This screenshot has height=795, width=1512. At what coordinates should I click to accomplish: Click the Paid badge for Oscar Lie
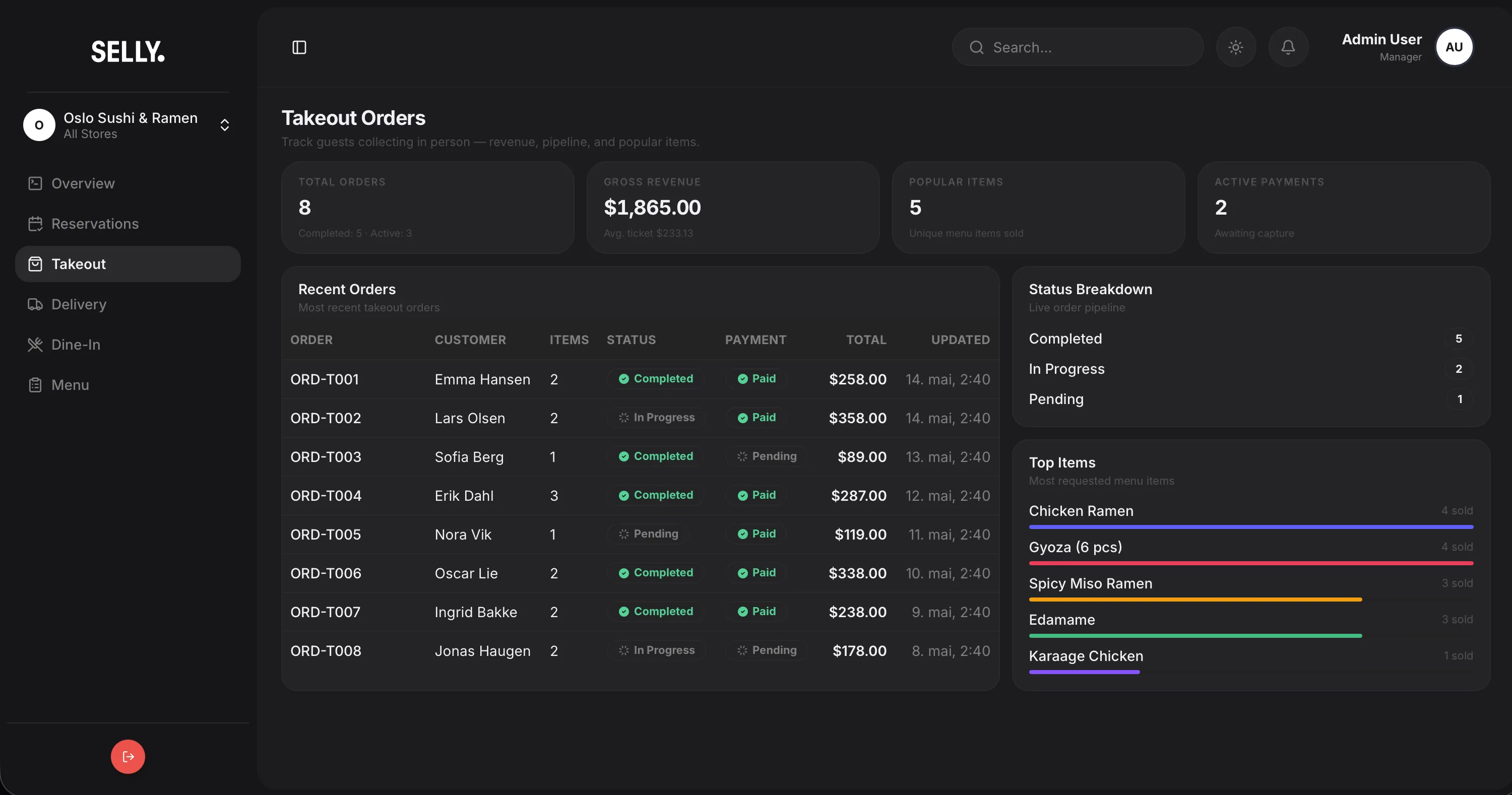point(757,573)
